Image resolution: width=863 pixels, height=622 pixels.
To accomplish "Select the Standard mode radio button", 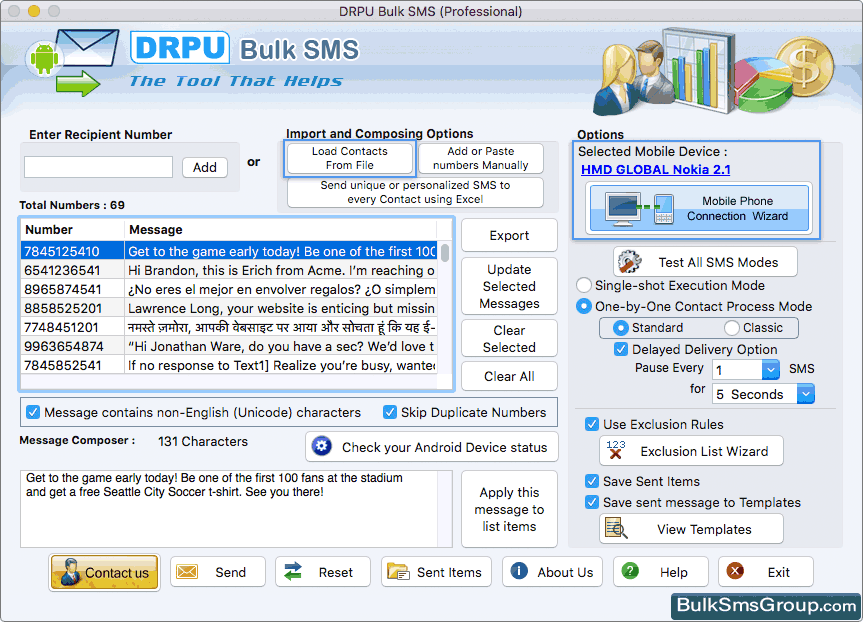I will [620, 328].
